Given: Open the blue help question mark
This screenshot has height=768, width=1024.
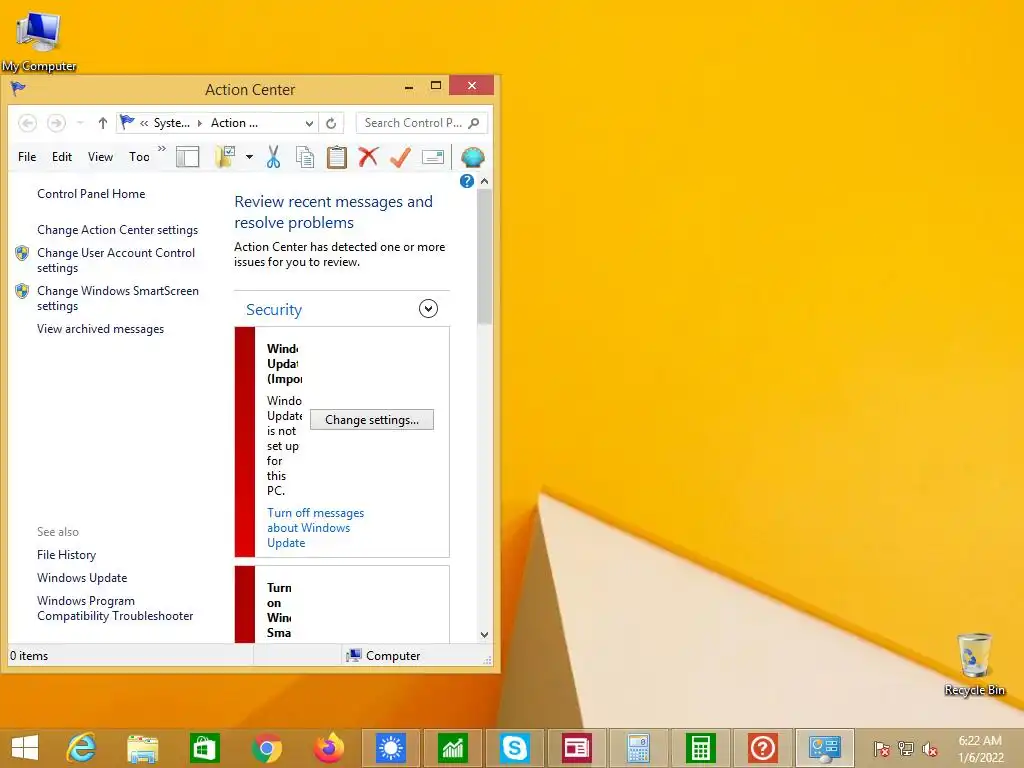Looking at the screenshot, I should (466, 181).
